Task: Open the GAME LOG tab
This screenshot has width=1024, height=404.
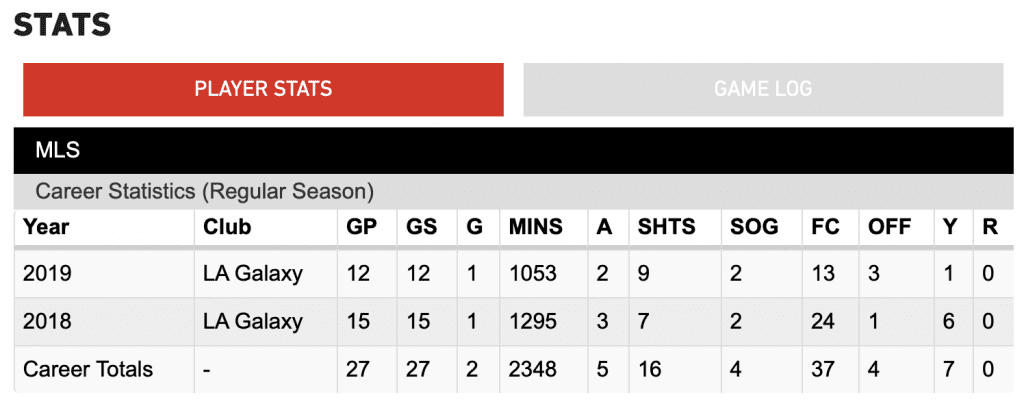Action: click(763, 89)
